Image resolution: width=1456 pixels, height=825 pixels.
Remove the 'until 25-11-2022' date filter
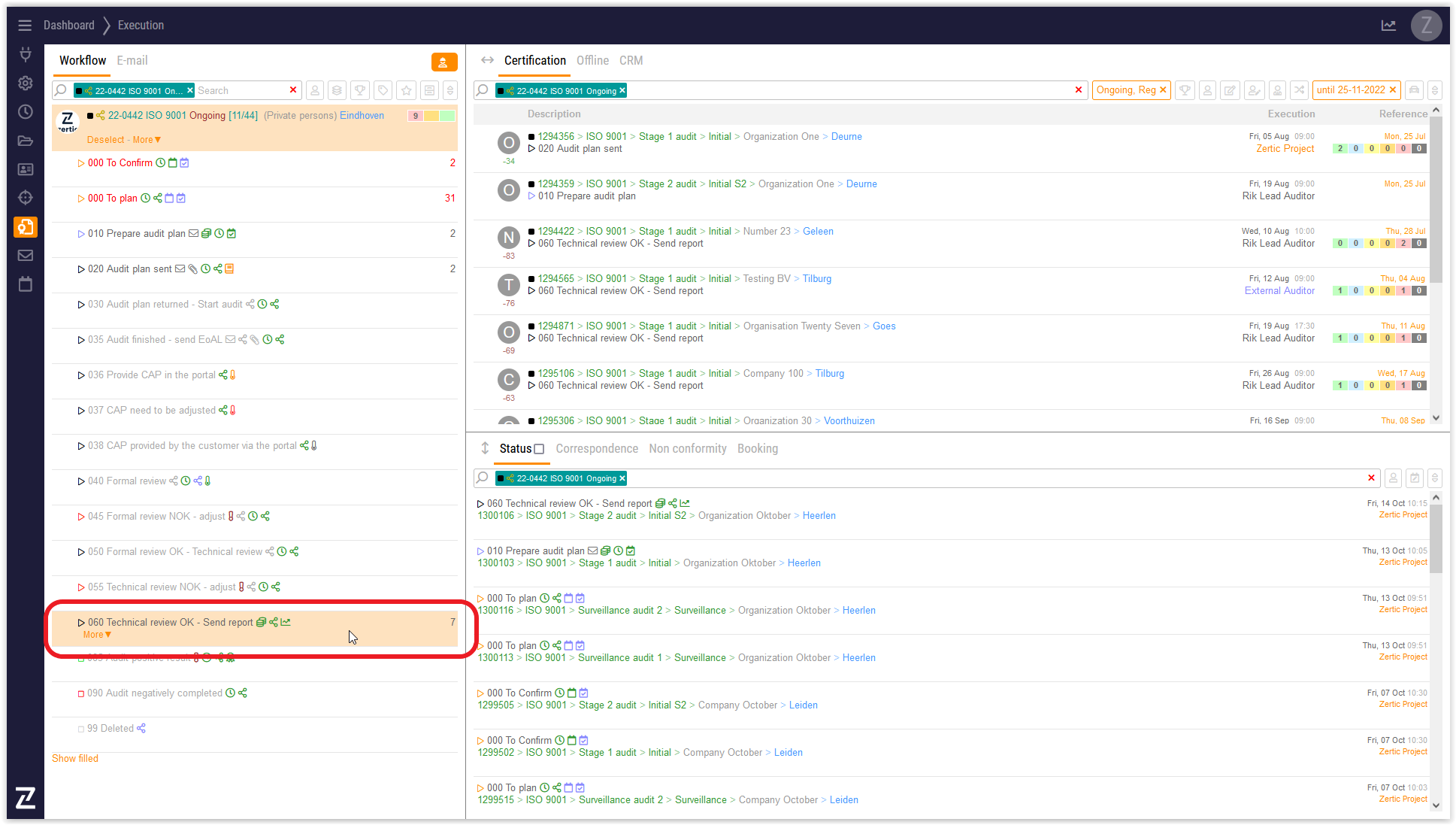click(1392, 90)
